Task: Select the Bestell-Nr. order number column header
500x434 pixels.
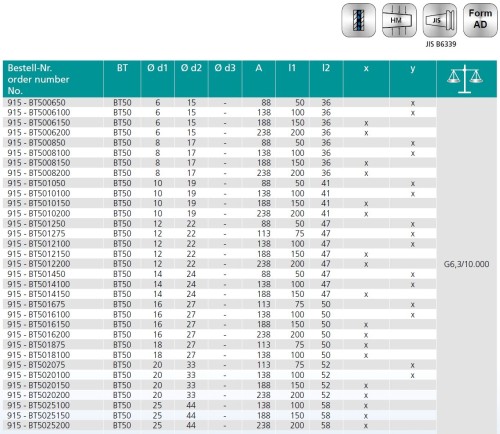Action: click(x=53, y=79)
